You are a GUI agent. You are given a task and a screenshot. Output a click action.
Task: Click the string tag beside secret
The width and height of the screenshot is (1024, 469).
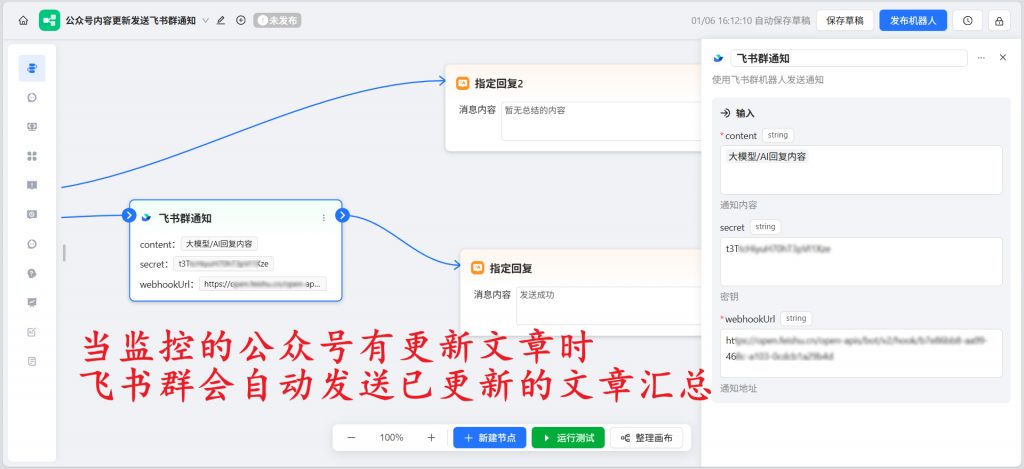click(x=765, y=227)
